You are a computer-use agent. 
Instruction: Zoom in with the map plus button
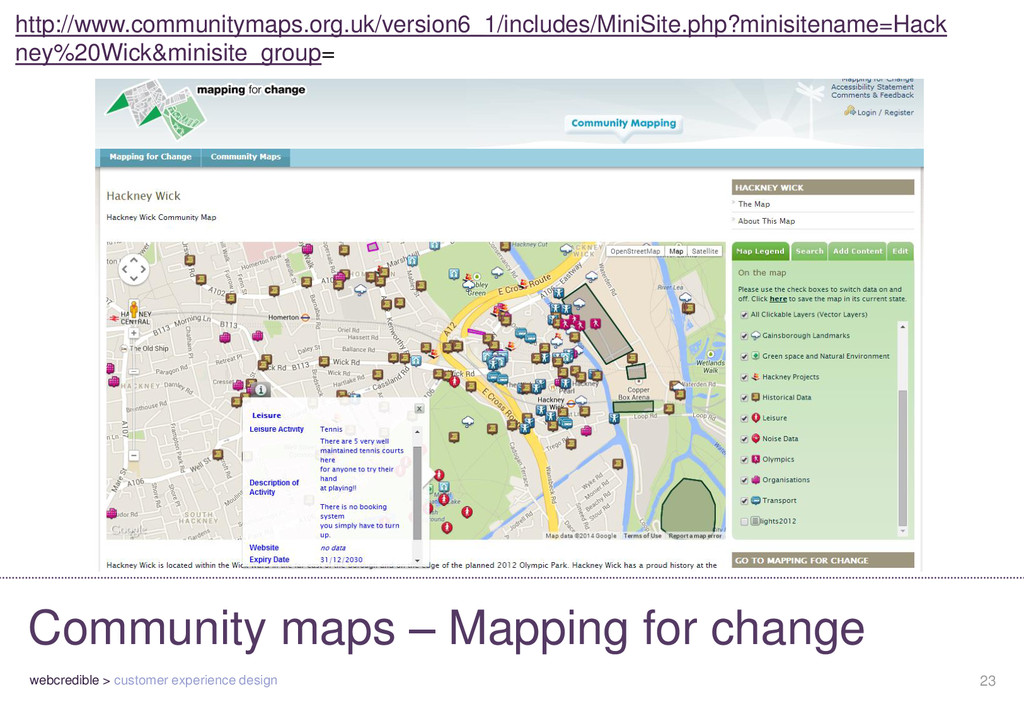click(x=133, y=334)
